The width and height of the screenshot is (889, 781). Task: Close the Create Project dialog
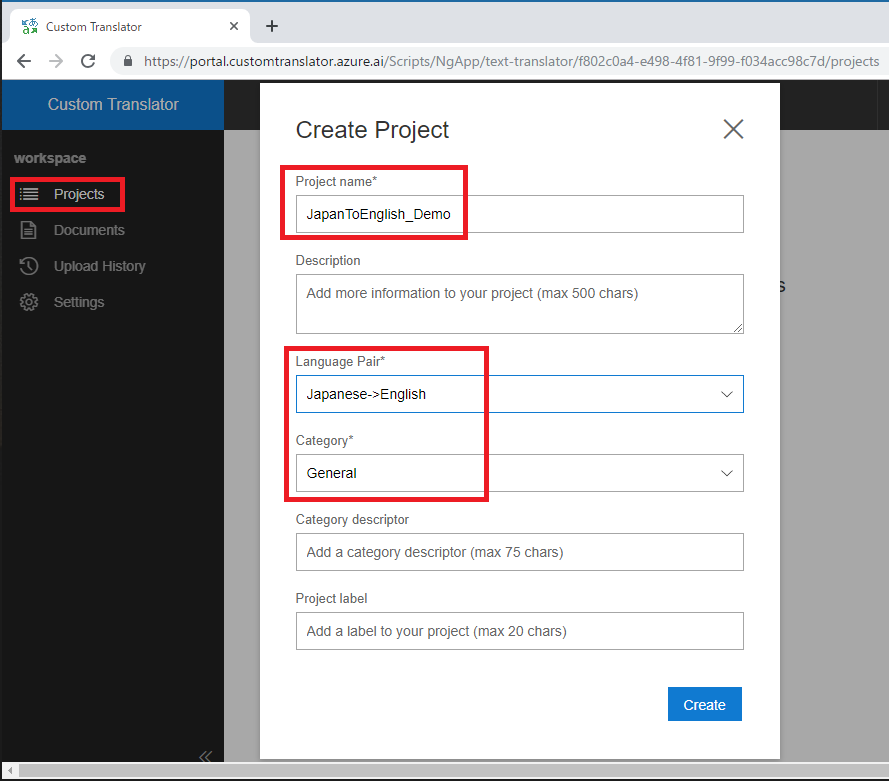(733, 129)
